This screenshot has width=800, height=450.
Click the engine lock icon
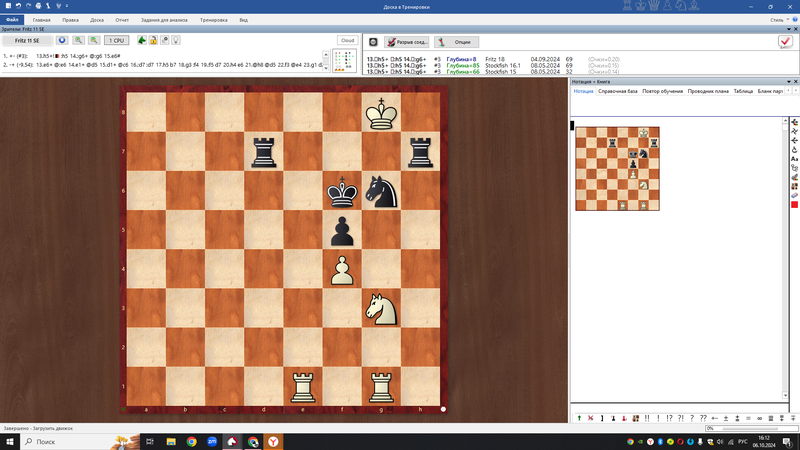(153, 41)
